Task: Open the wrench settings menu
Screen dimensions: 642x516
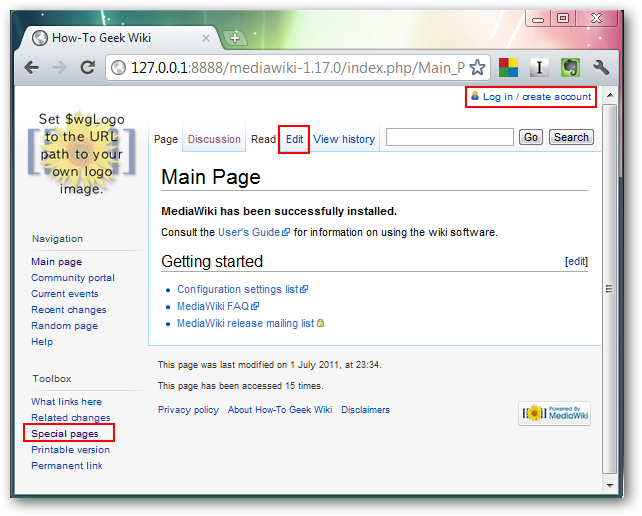Action: (601, 68)
